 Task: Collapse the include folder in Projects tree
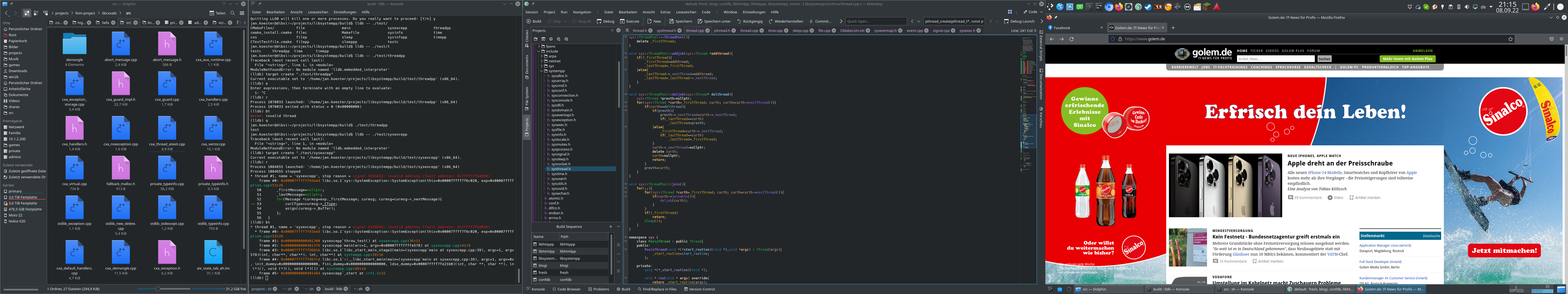pos(539,51)
